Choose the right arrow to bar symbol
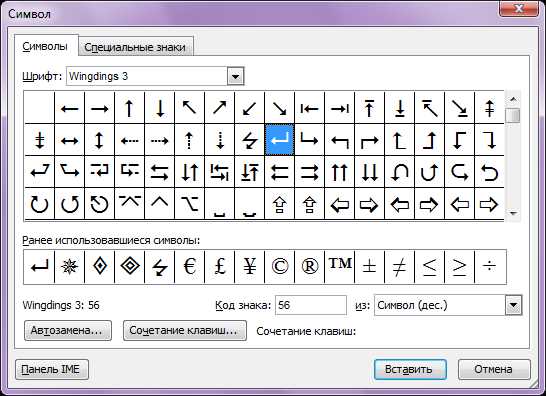The height and width of the screenshot is (396, 546). click(340, 108)
